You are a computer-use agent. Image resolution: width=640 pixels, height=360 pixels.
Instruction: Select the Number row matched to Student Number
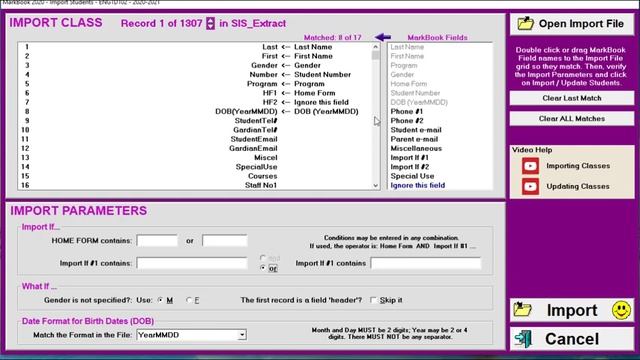coord(195,75)
